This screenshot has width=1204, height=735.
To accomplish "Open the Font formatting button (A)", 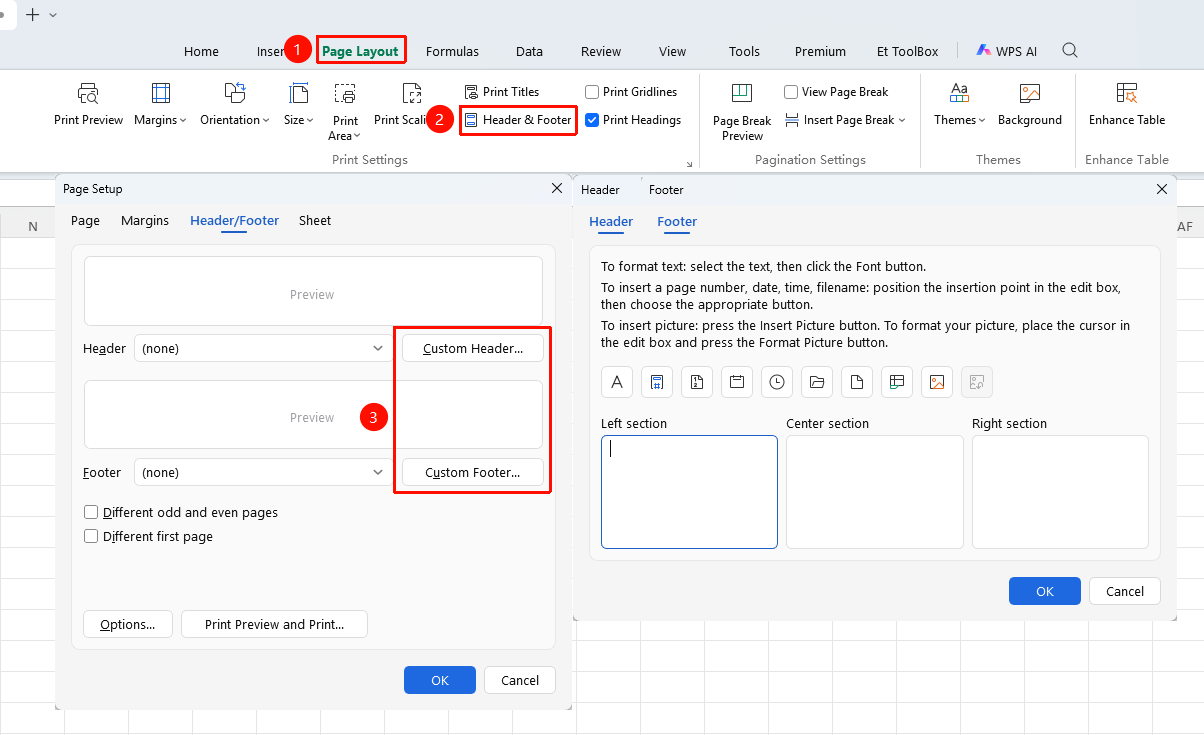I will tap(617, 382).
